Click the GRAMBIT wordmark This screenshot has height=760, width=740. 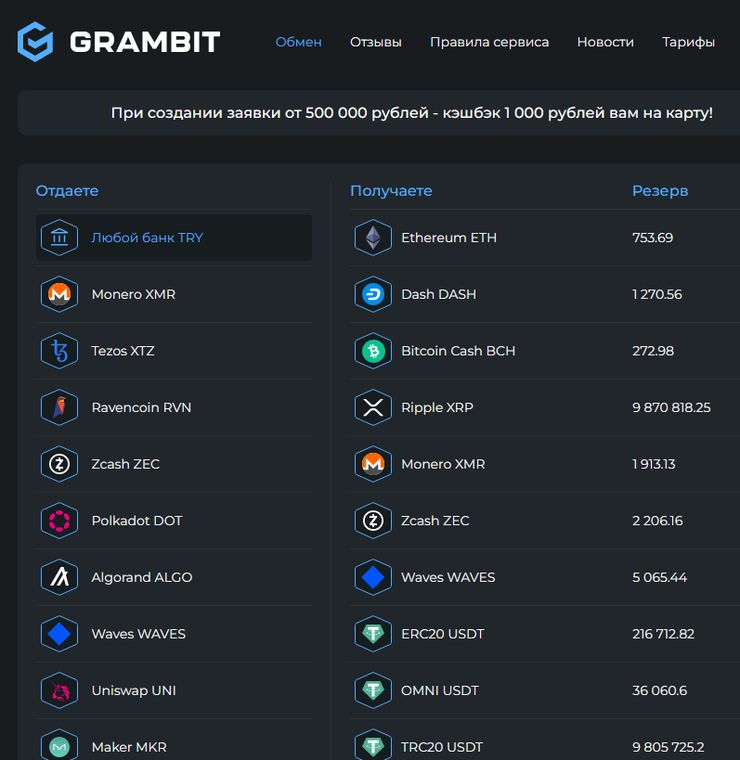click(x=145, y=42)
